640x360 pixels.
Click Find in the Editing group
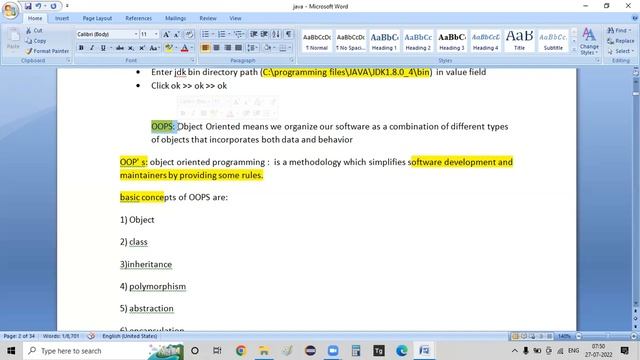pos(619,31)
